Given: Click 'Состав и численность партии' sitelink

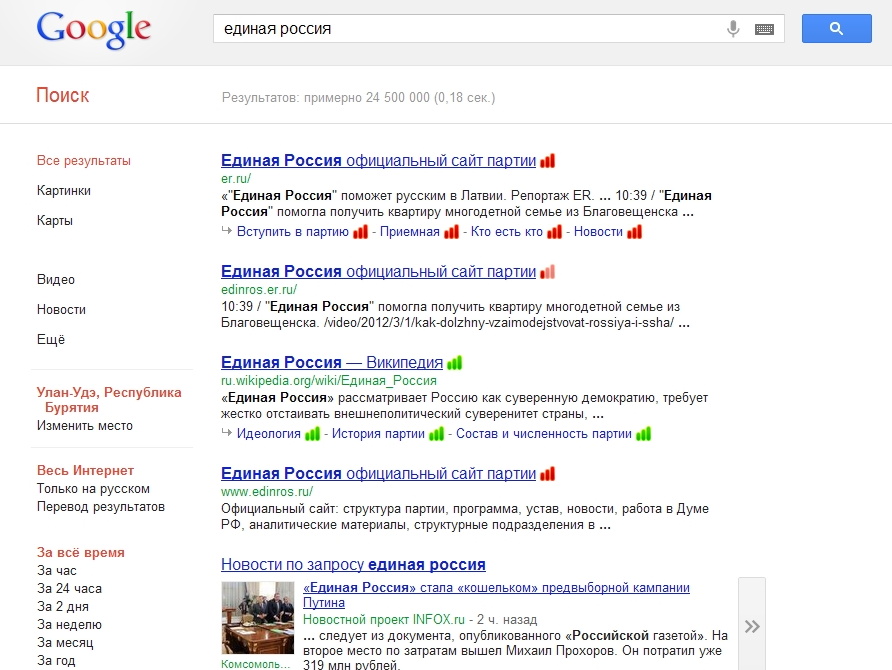Looking at the screenshot, I should tap(544, 434).
